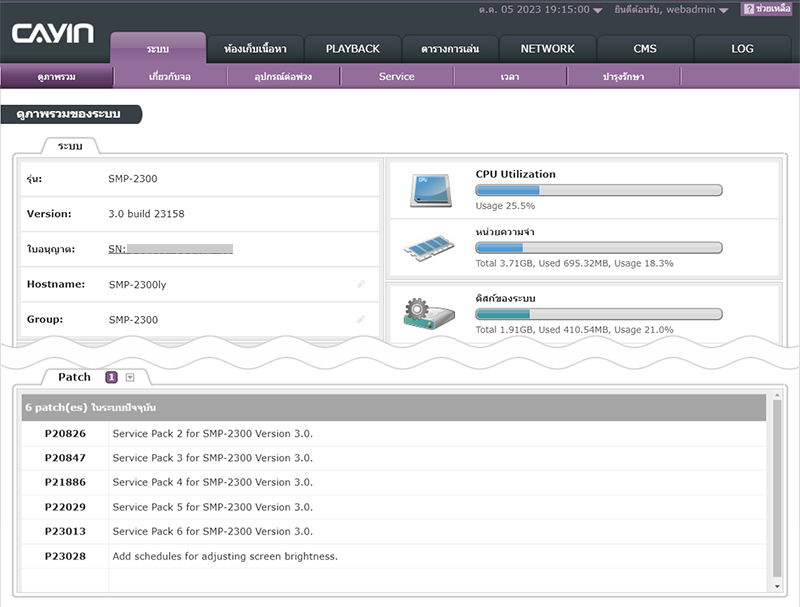Open the LOG tab
800x607 pixels.
(x=742, y=49)
